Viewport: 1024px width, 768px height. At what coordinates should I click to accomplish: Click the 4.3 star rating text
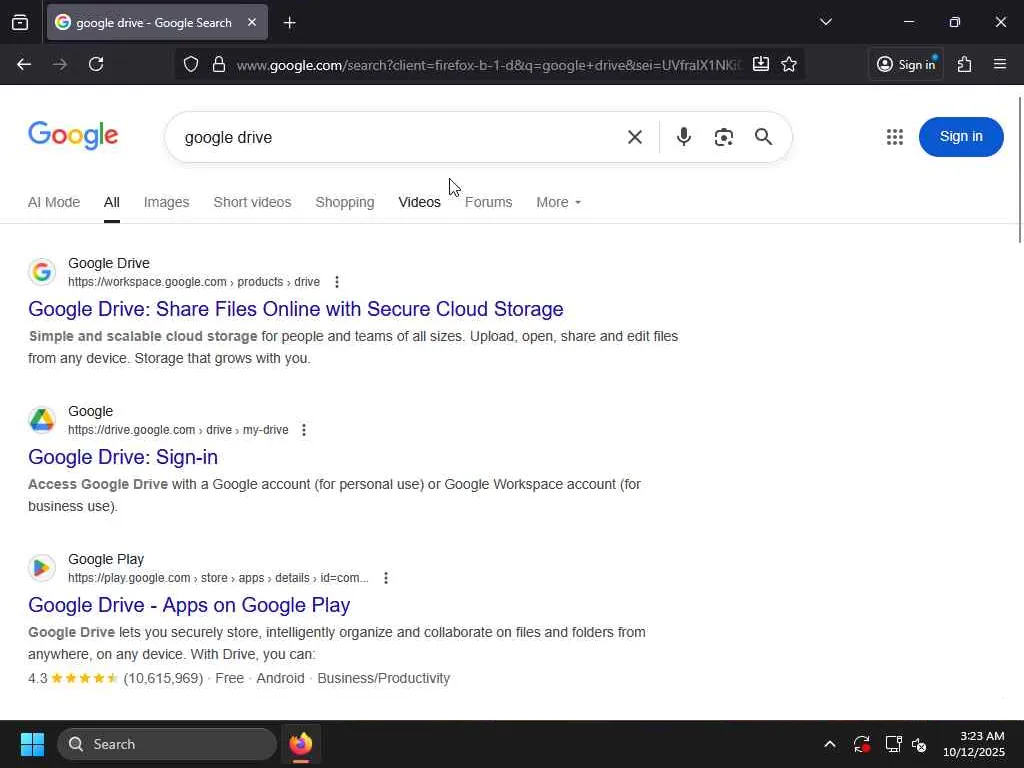click(x=38, y=679)
